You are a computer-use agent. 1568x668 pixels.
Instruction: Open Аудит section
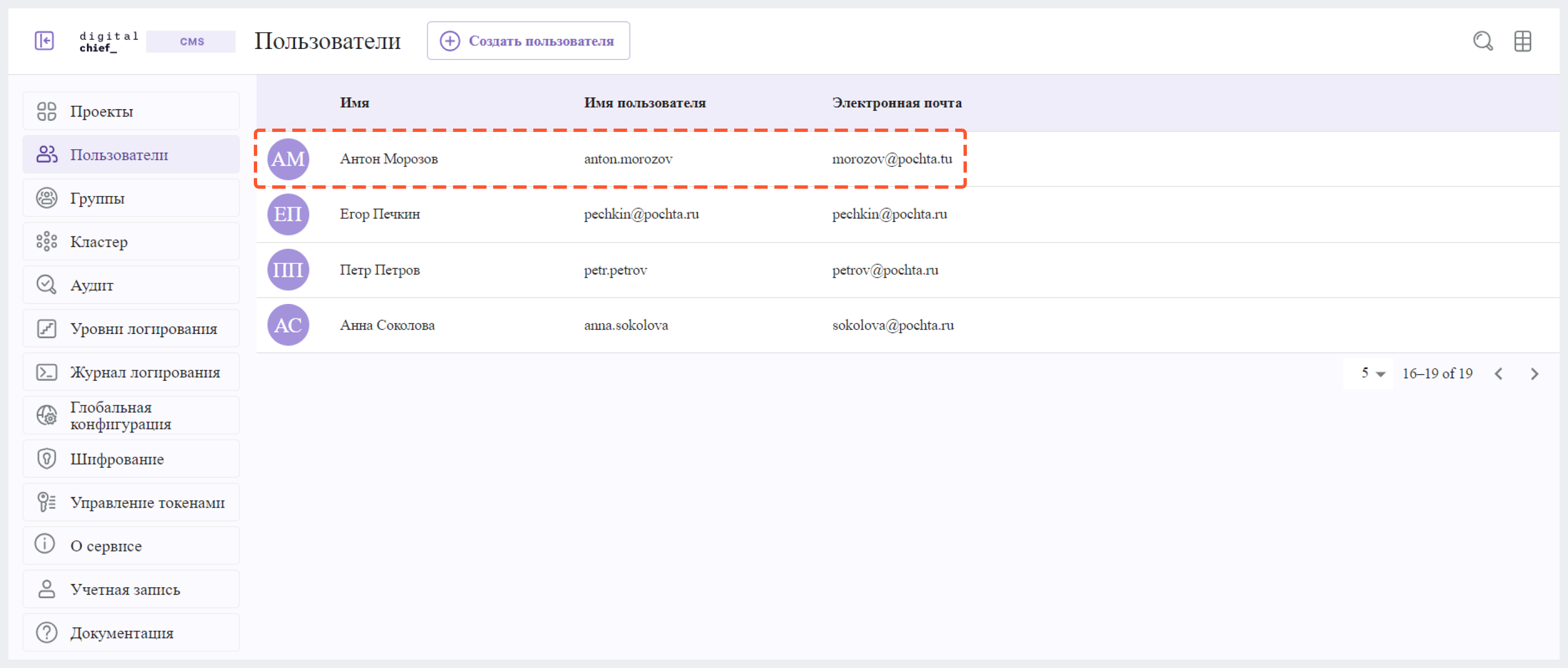coord(131,285)
